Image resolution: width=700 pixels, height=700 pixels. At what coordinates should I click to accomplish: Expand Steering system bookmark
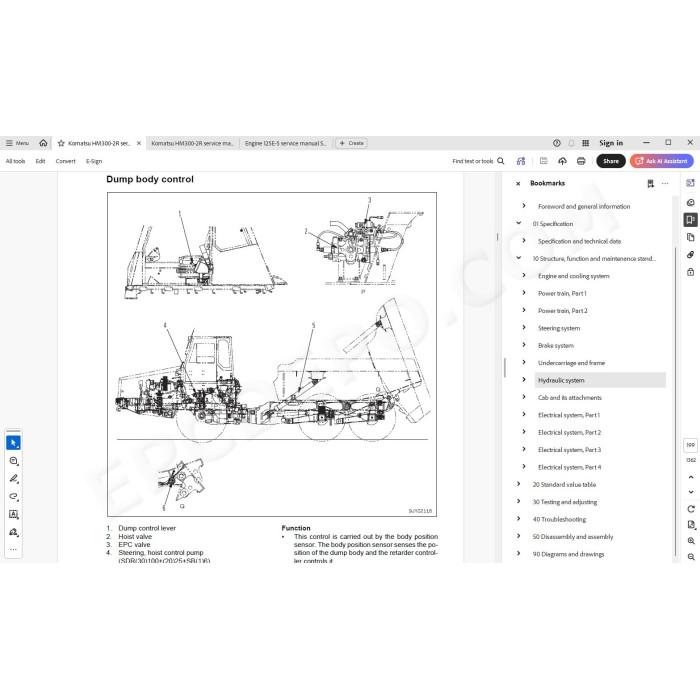pos(524,328)
